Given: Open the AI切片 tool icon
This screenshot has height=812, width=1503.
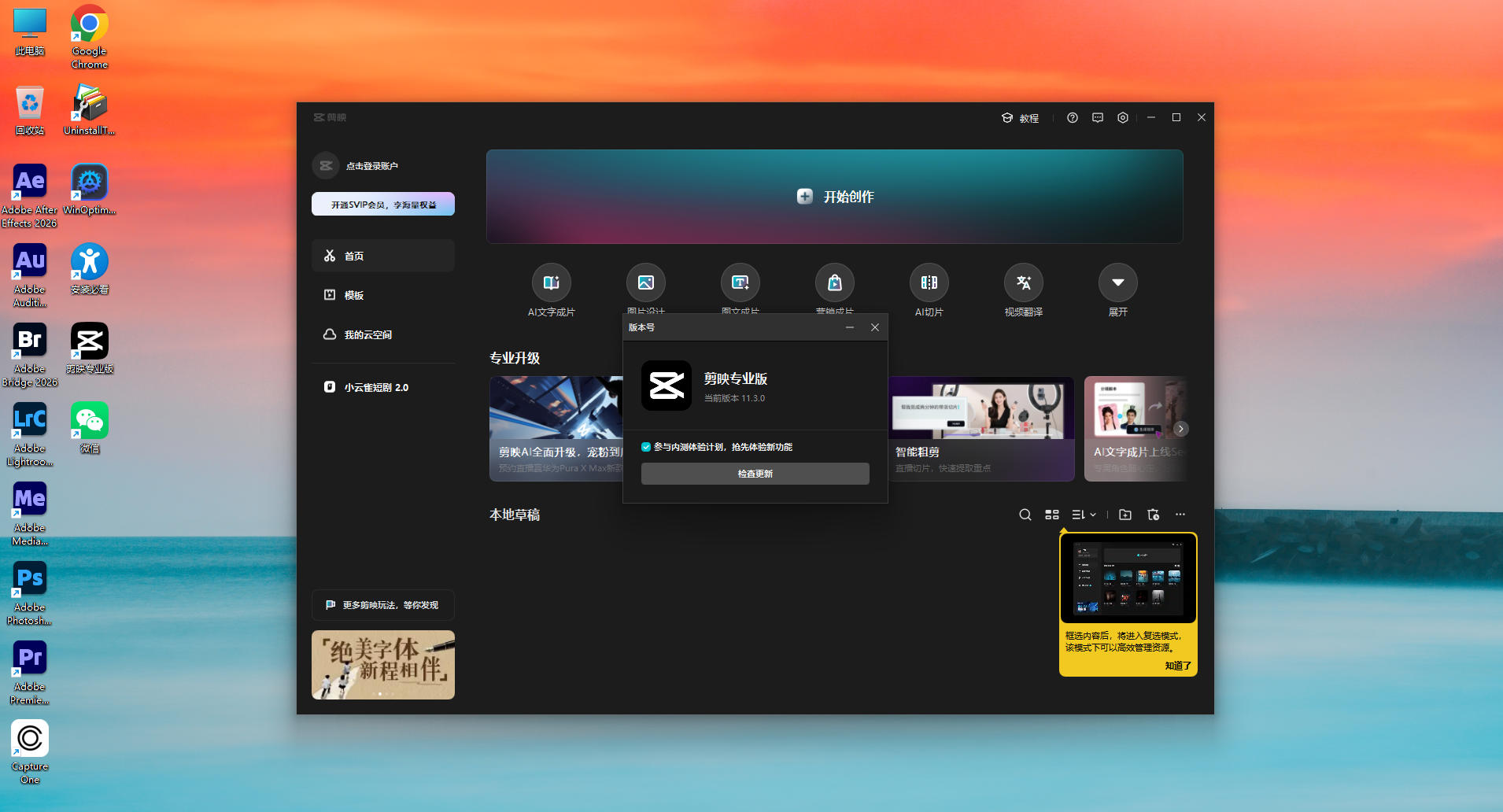Looking at the screenshot, I should click(929, 282).
